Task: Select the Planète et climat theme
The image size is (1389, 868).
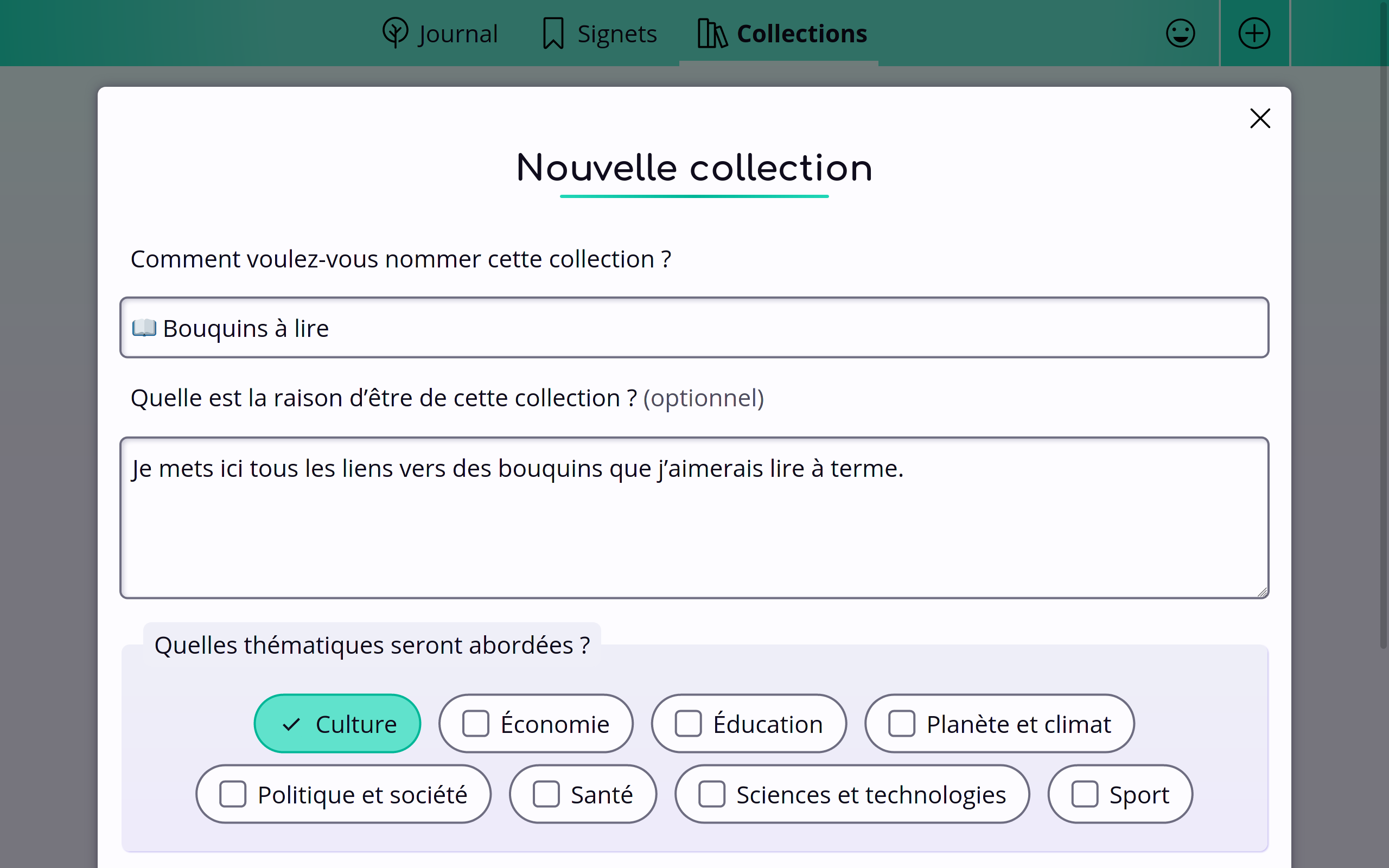Action: point(999,723)
